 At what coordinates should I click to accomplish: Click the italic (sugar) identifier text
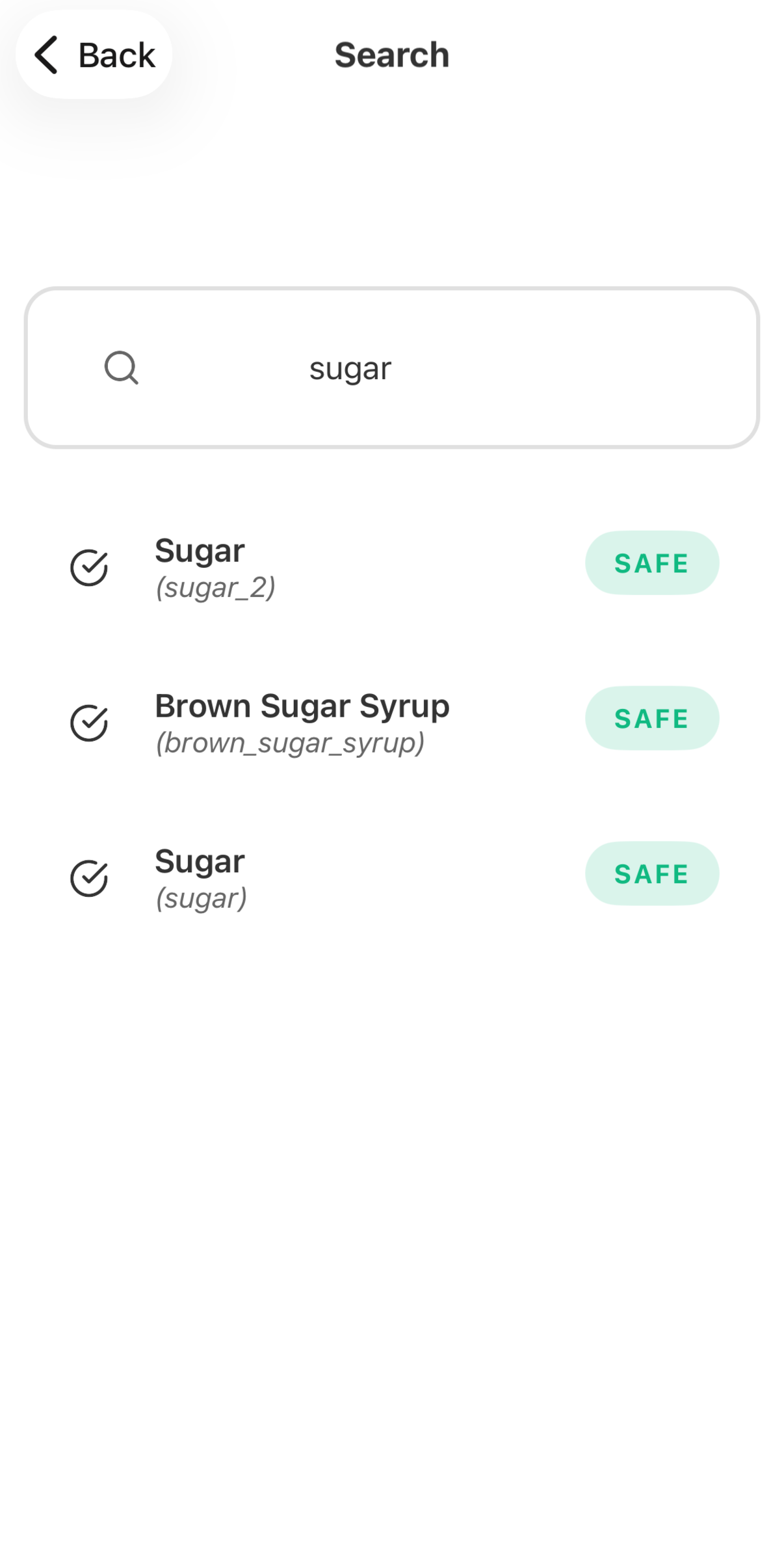tap(201, 898)
